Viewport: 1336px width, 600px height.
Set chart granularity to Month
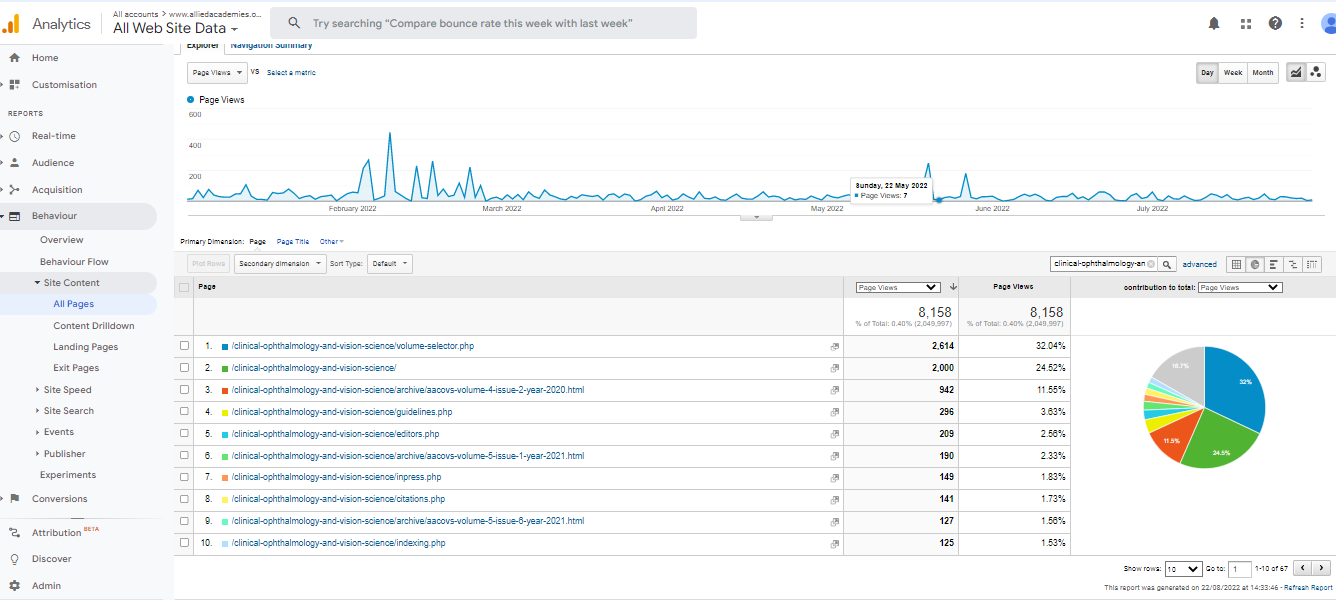coord(1263,73)
